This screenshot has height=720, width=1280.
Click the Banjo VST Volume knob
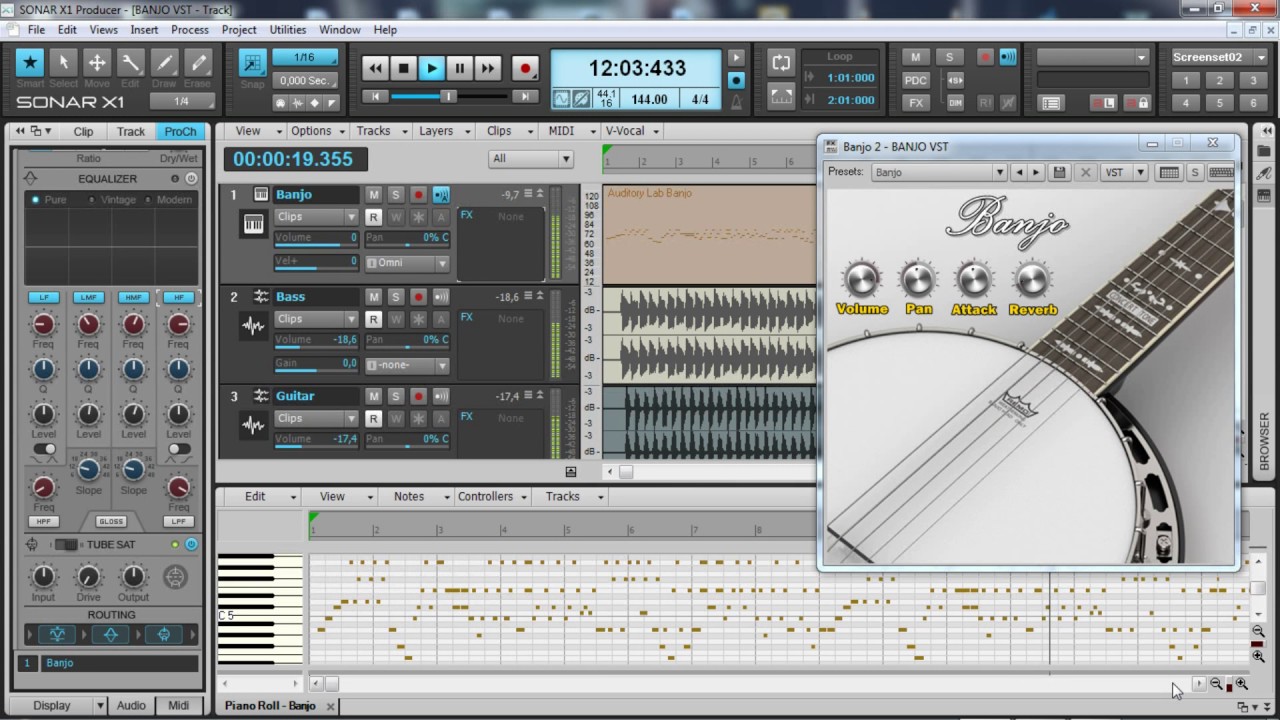click(862, 281)
